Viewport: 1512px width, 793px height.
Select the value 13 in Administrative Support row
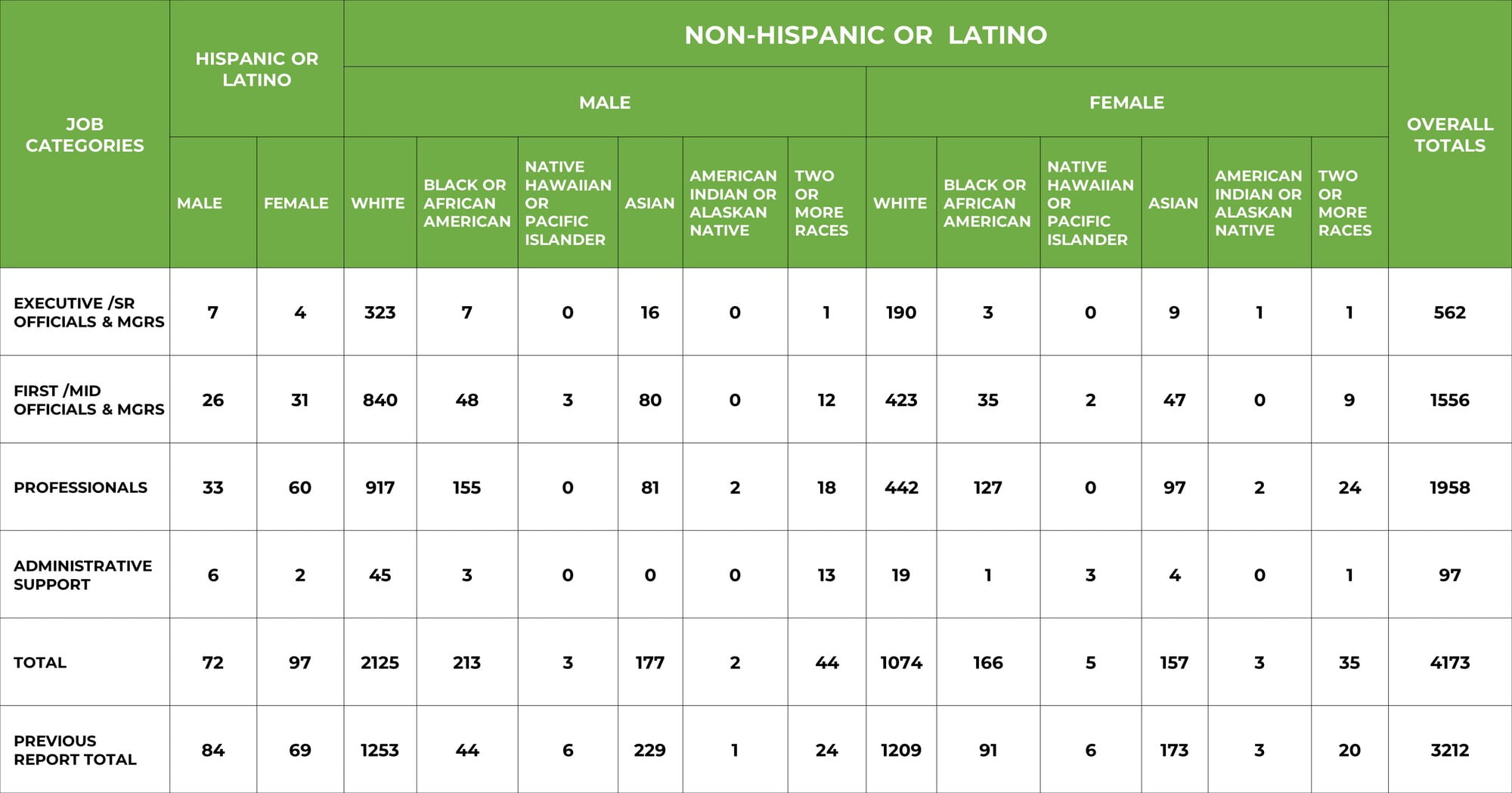826,575
